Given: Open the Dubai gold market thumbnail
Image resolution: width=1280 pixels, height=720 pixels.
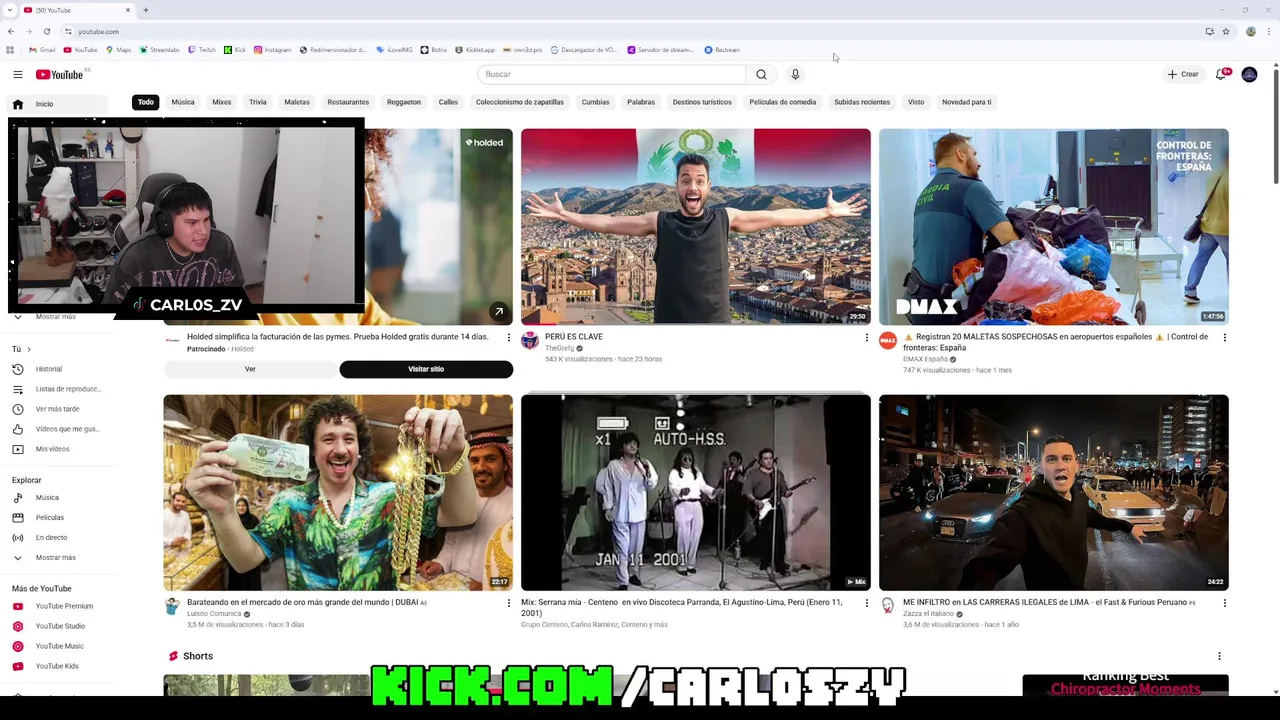Looking at the screenshot, I should [x=338, y=492].
